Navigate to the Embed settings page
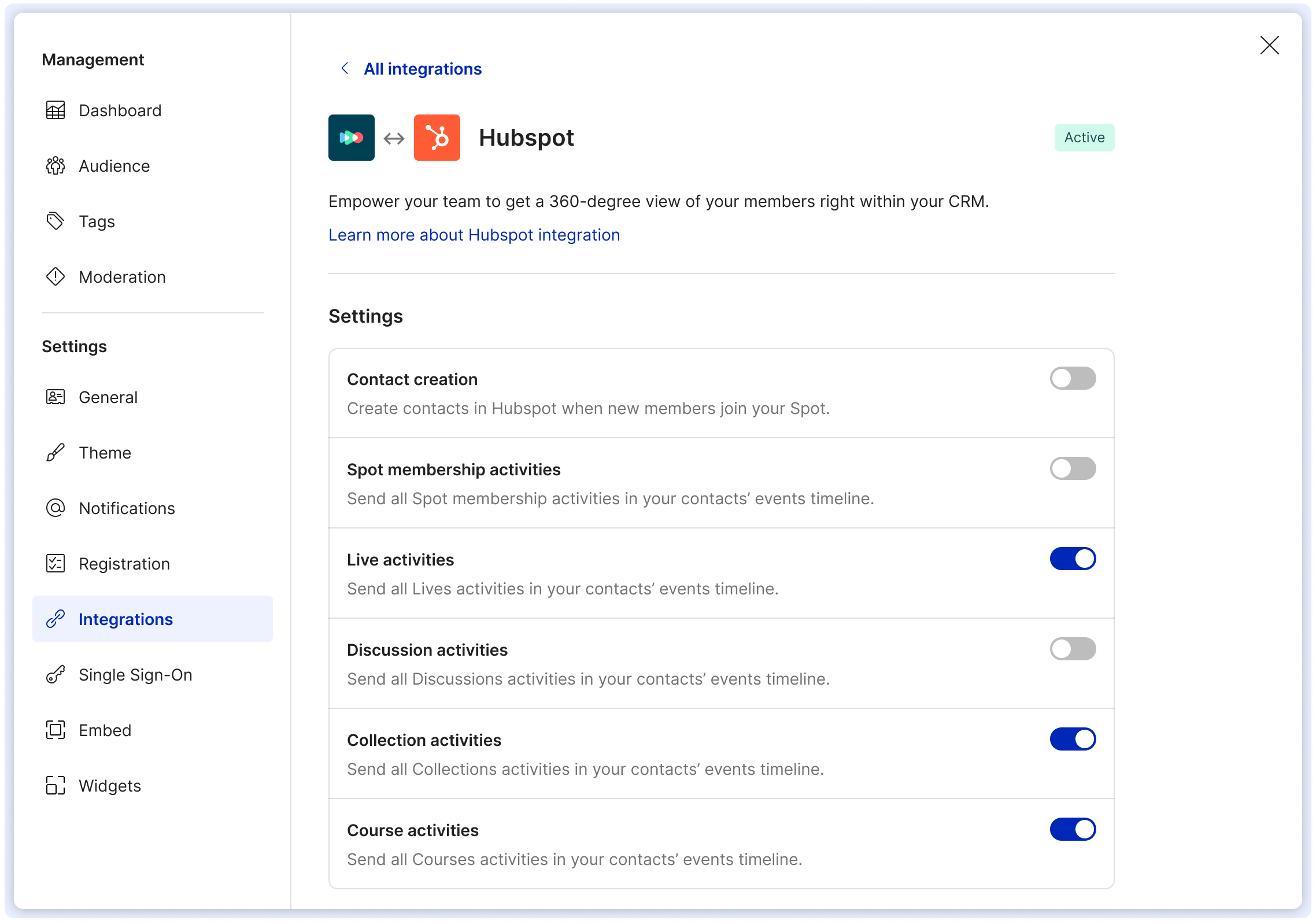This screenshot has height=924, width=1316. (x=105, y=730)
